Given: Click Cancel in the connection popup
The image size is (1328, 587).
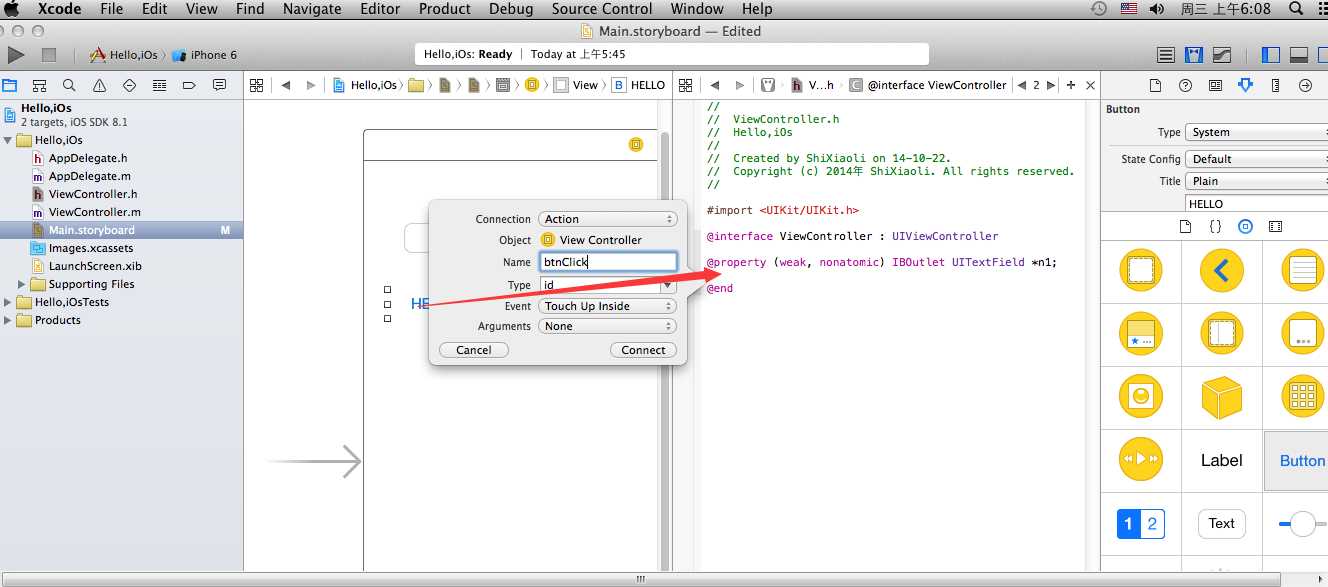Looking at the screenshot, I should tap(474, 350).
